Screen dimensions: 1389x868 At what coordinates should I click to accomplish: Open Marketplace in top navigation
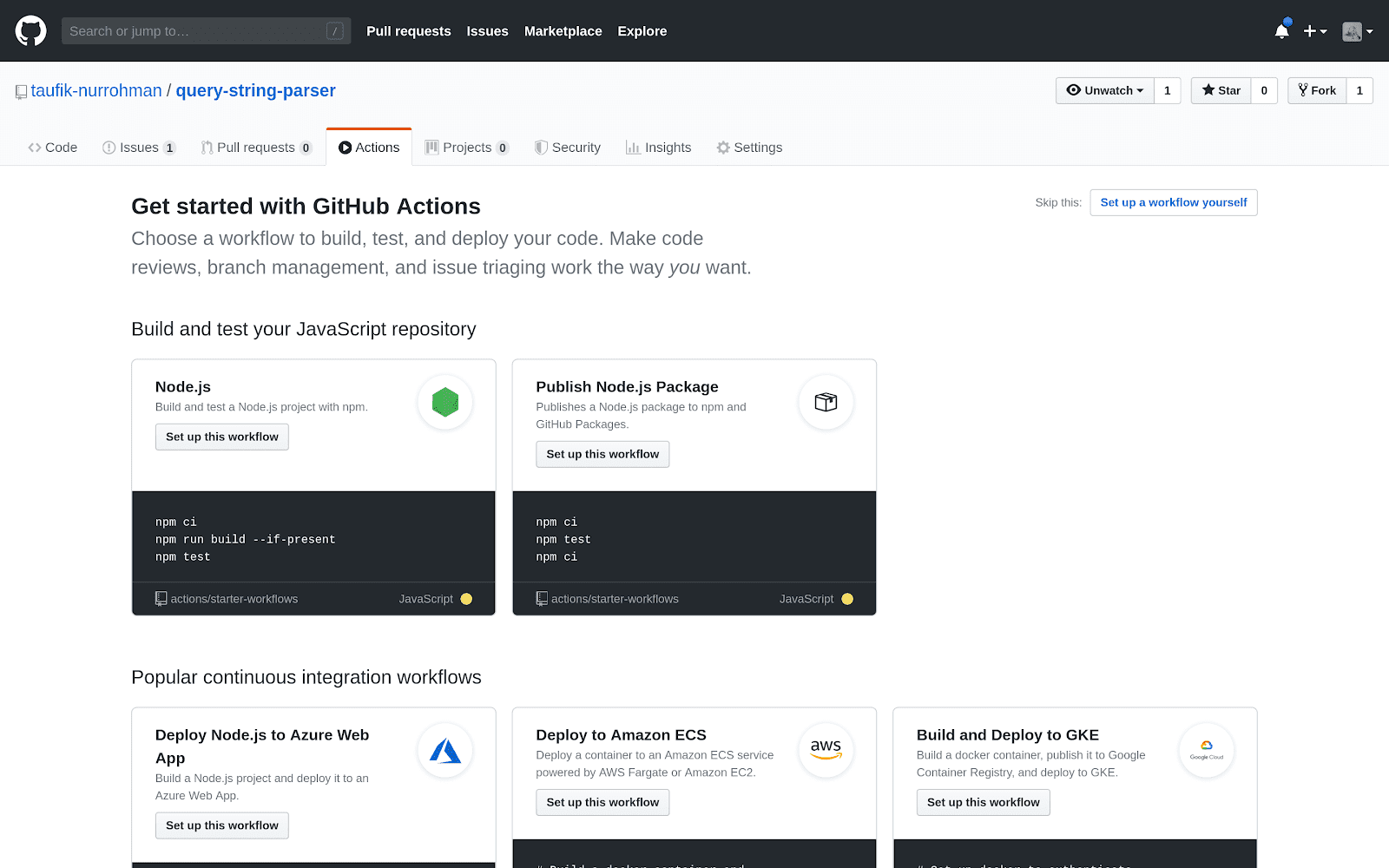tap(563, 31)
